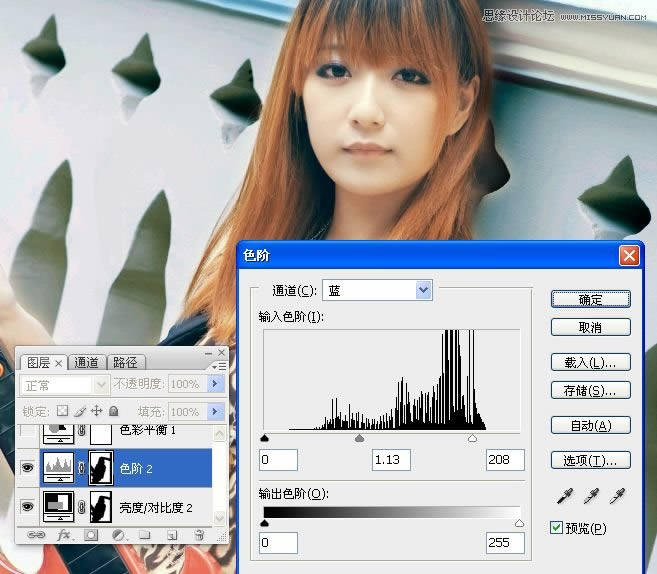Hide the 色阶 2 layer
657x574 pixels.
pos(26,468)
